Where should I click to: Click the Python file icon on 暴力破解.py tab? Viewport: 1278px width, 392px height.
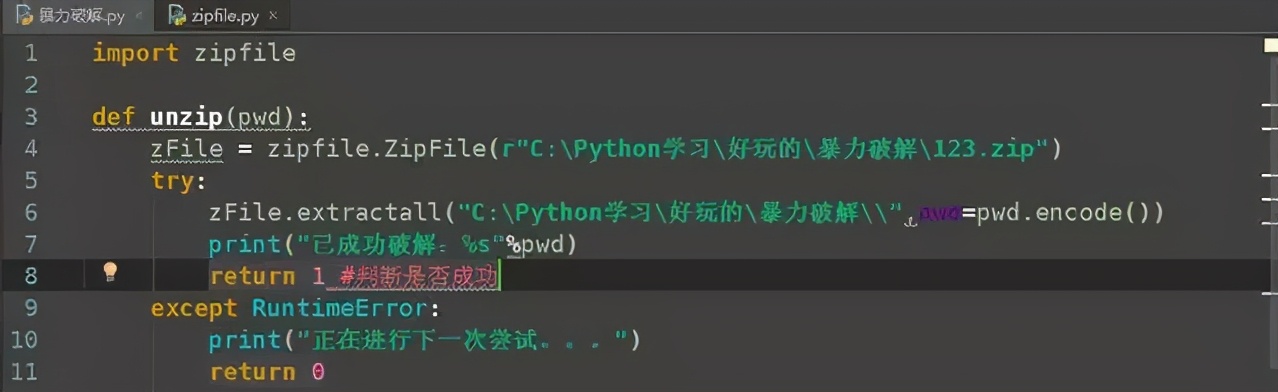coord(24,15)
